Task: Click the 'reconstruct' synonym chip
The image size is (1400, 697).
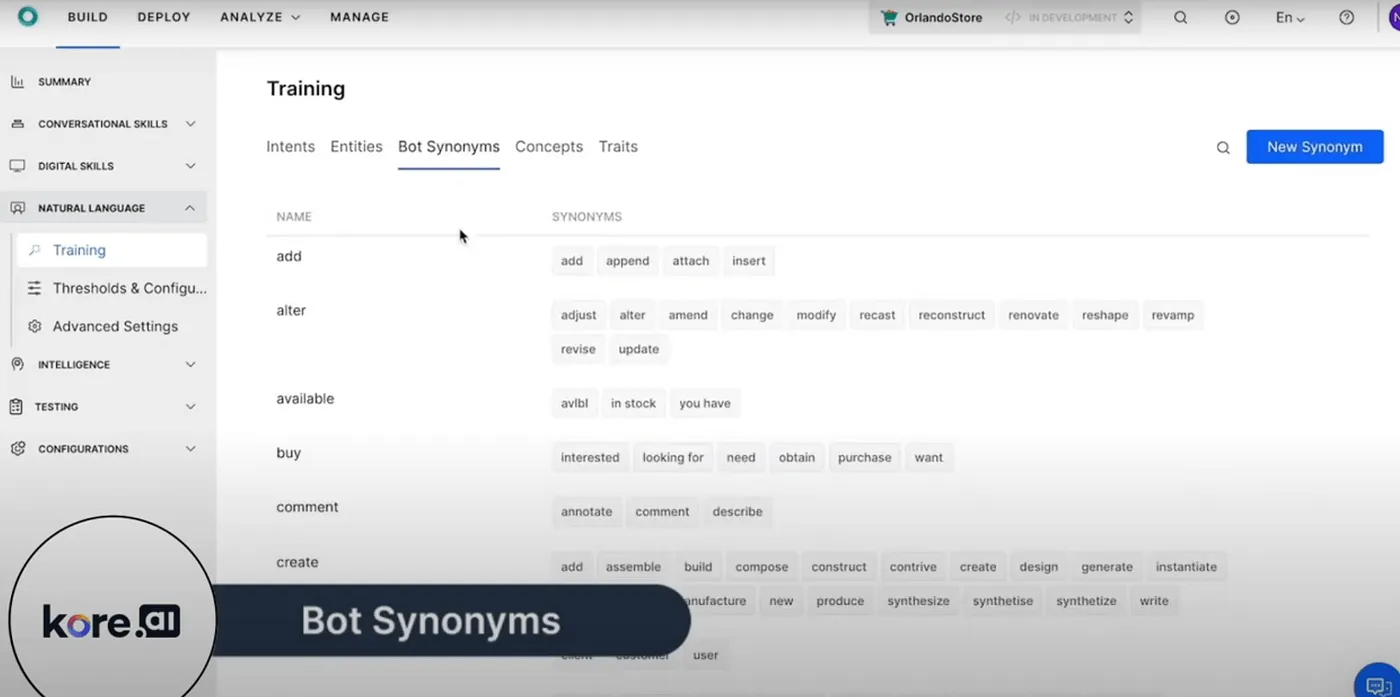Action: (x=952, y=315)
